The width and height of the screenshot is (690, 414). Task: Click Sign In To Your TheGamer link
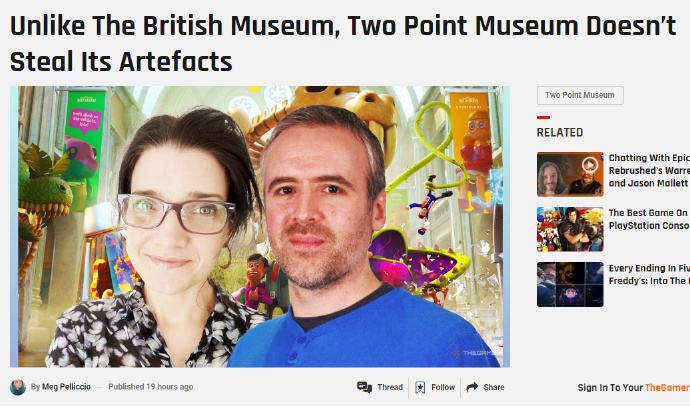pos(634,388)
